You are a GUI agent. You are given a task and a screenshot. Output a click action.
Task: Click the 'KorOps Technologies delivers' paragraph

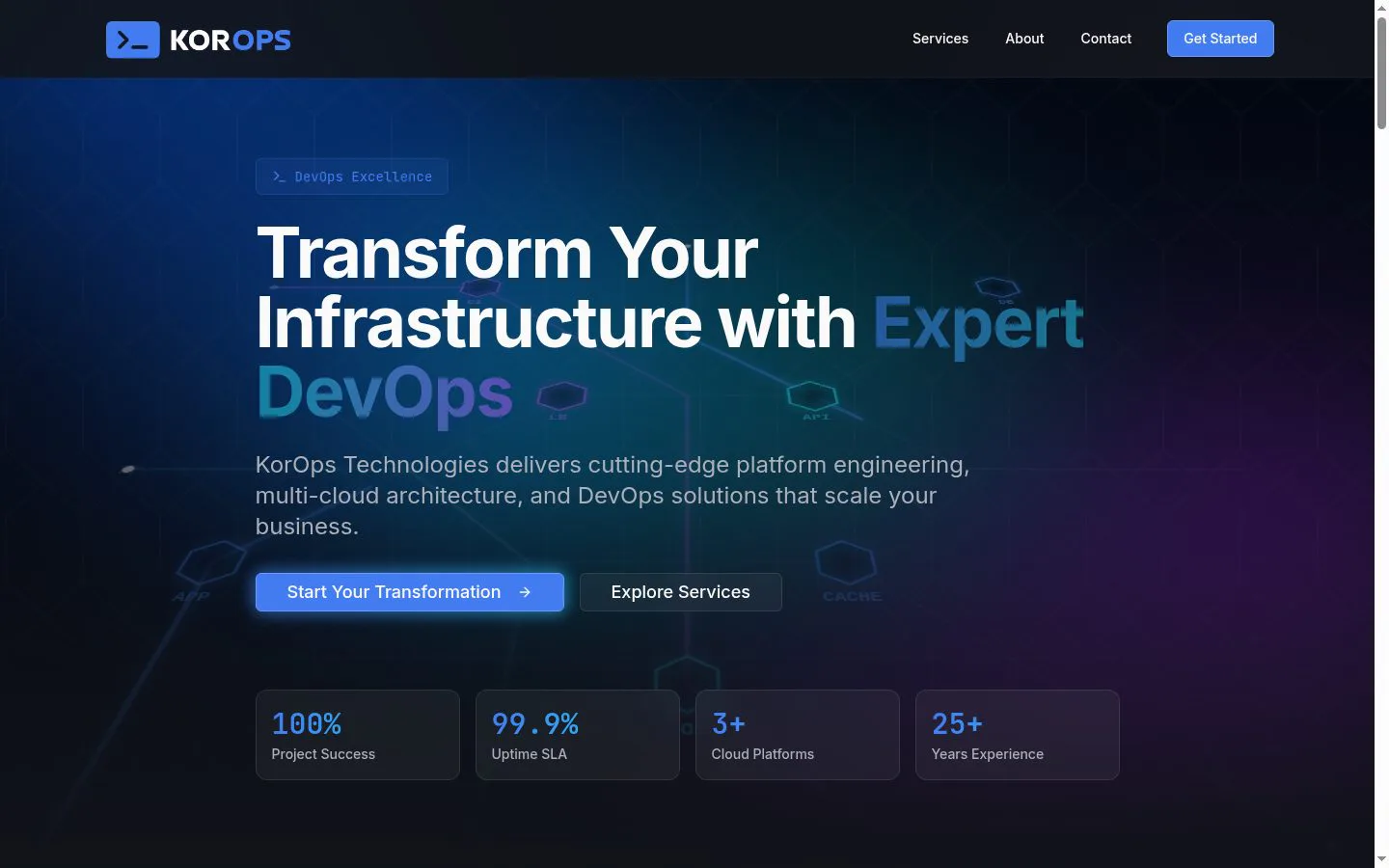click(613, 496)
